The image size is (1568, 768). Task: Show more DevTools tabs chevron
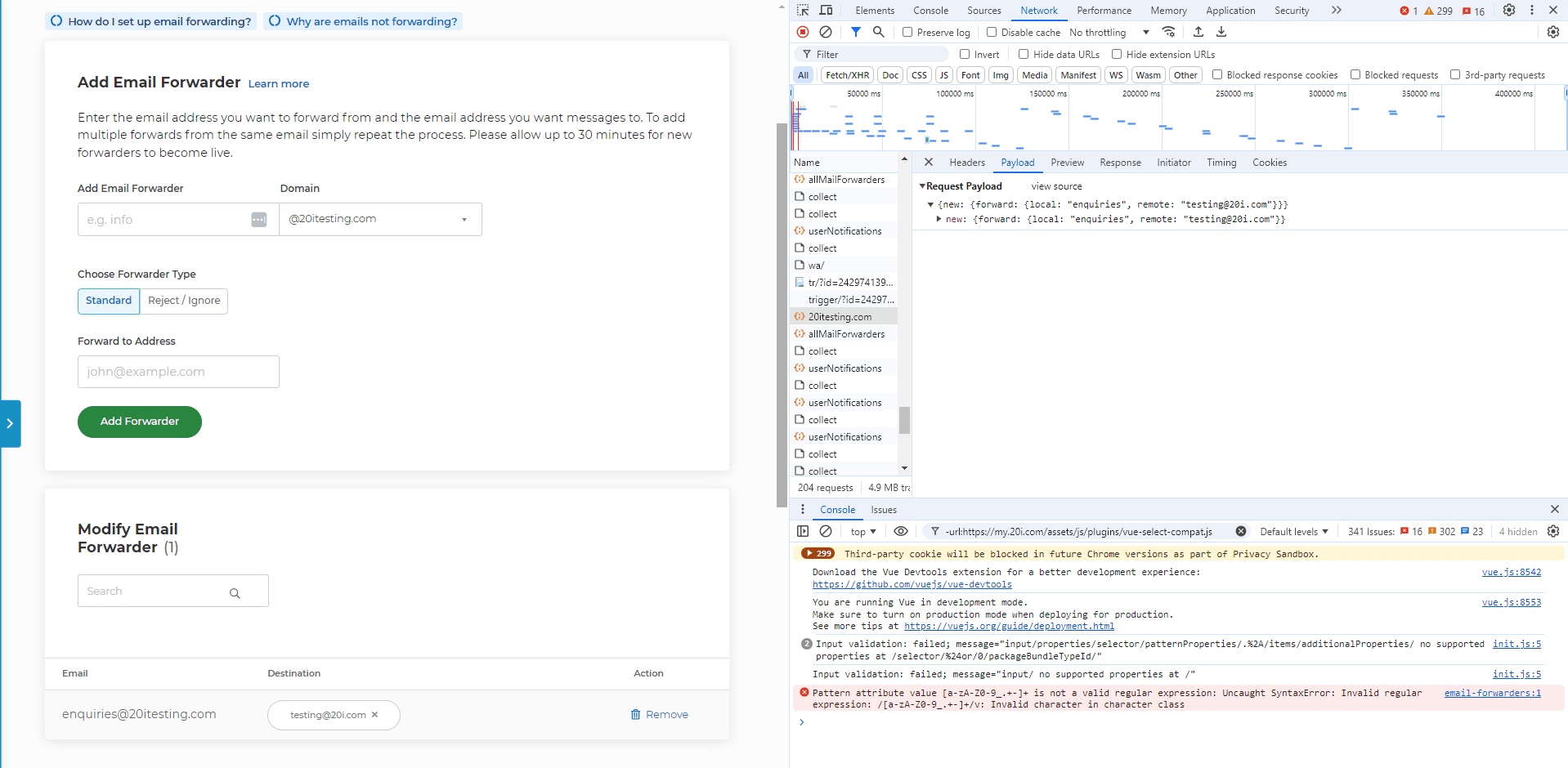tap(1336, 10)
